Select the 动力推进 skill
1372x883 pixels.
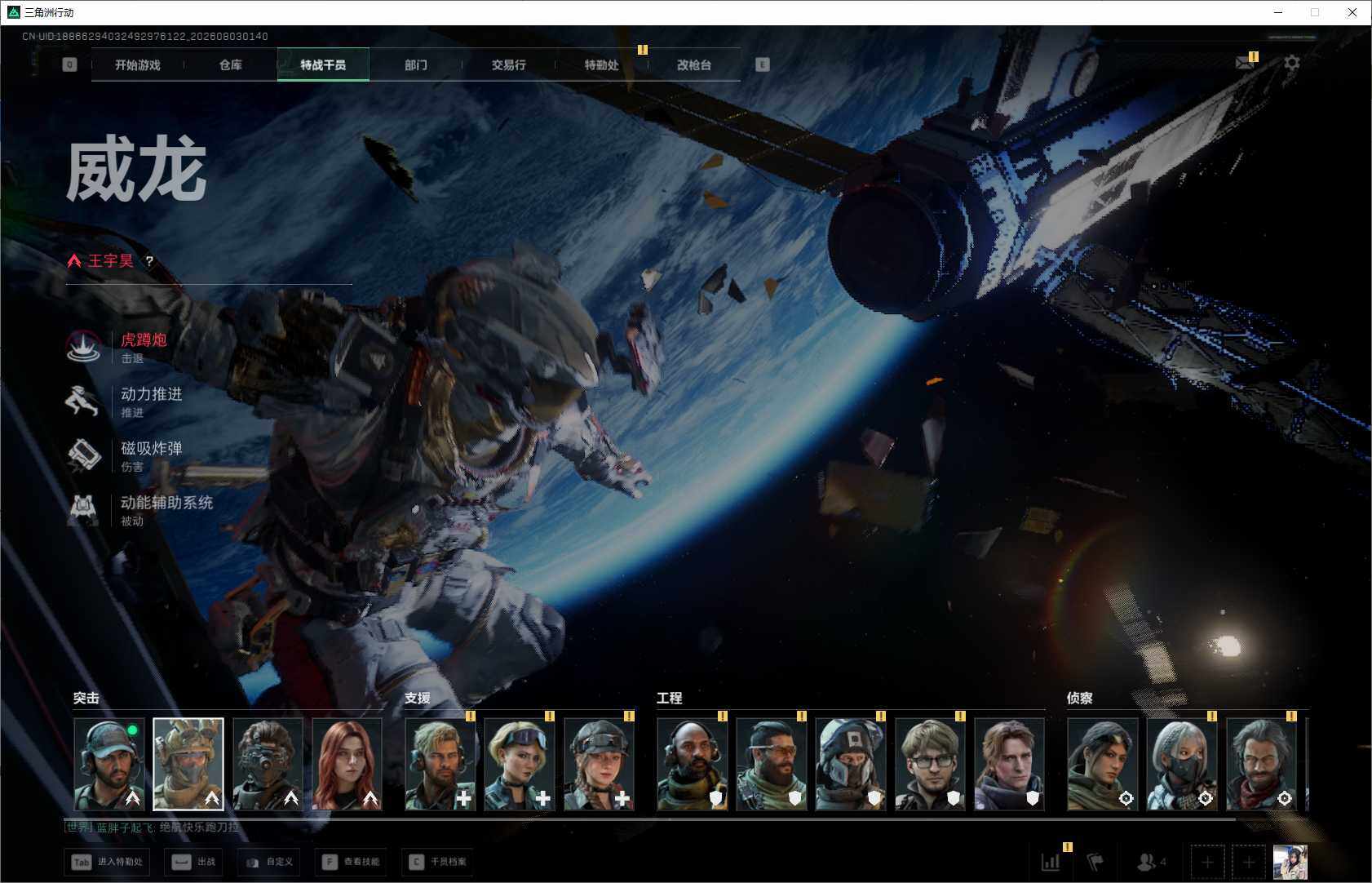125,402
